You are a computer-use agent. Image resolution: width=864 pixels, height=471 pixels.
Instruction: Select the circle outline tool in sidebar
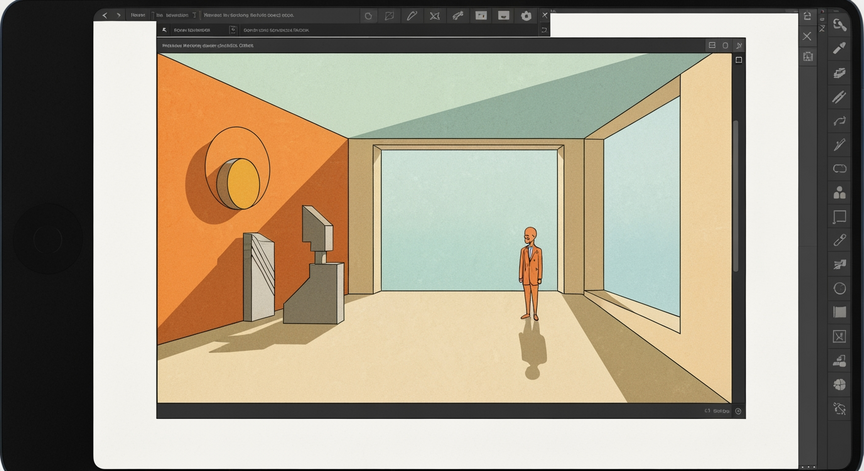[x=839, y=288]
